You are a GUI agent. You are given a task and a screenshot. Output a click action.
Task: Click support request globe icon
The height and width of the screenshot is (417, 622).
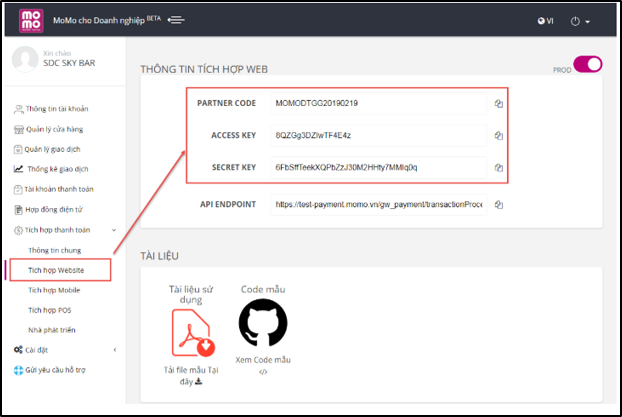(x=18, y=371)
